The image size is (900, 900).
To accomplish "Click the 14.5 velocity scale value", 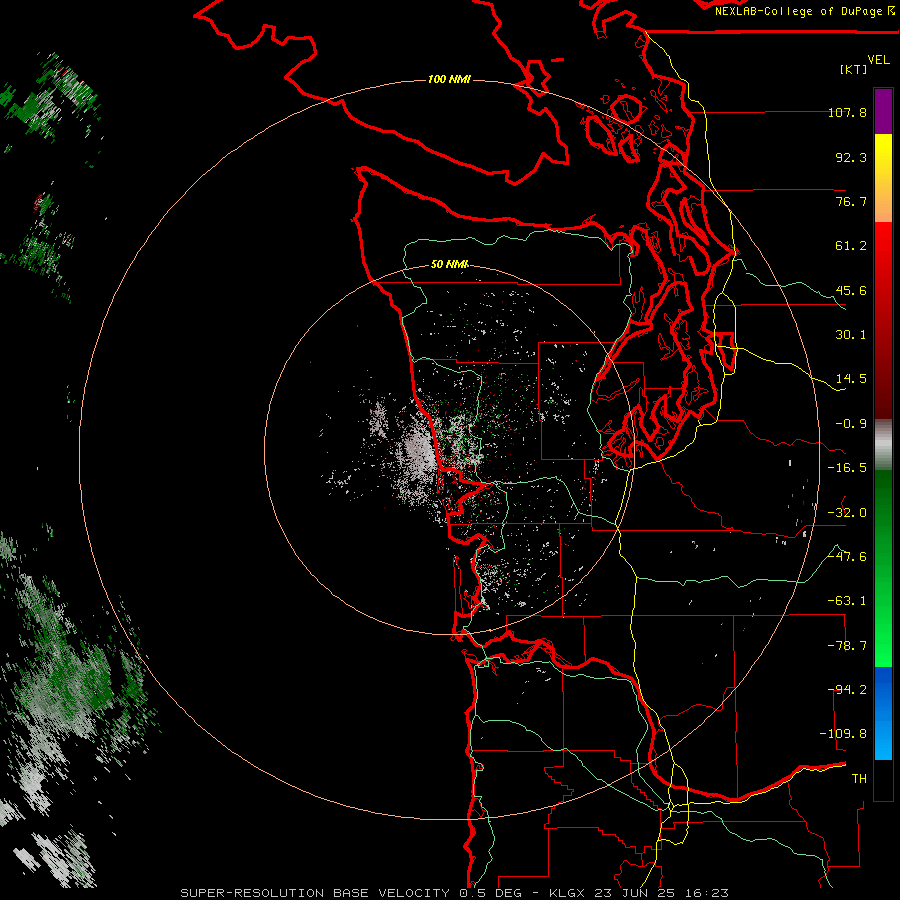I will pos(851,379).
